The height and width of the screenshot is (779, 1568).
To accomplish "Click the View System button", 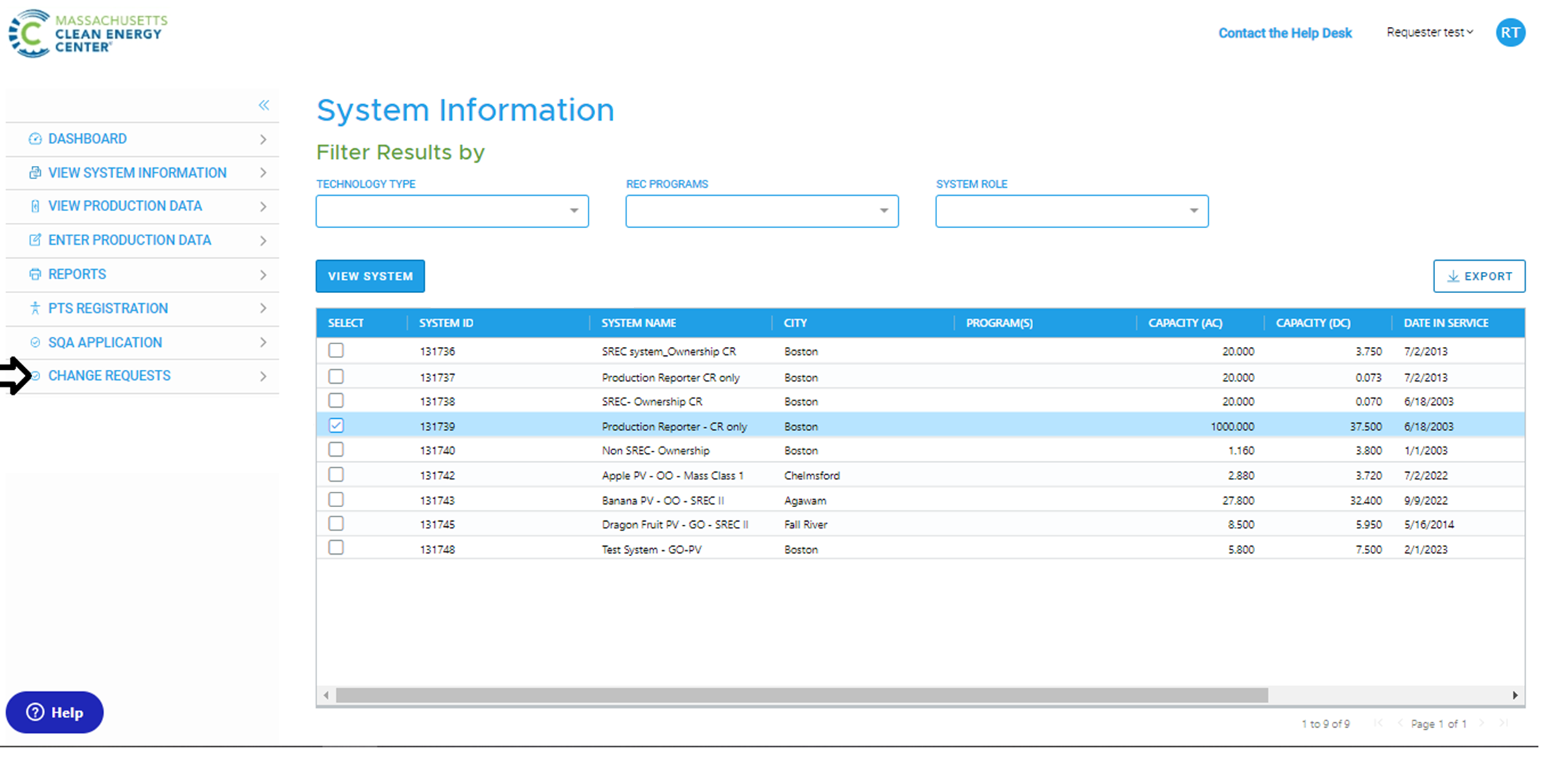I will pyautogui.click(x=370, y=276).
